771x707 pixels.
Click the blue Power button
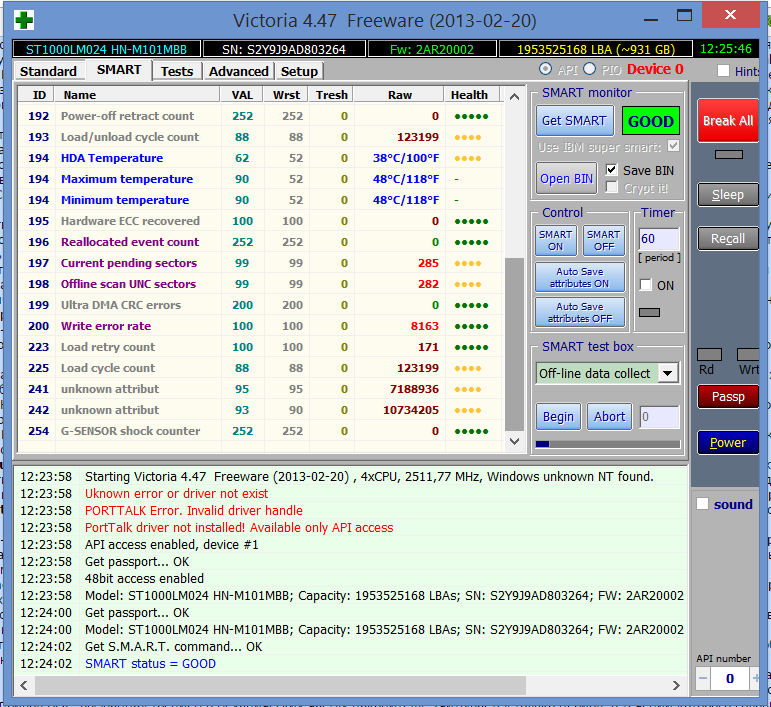click(x=728, y=442)
